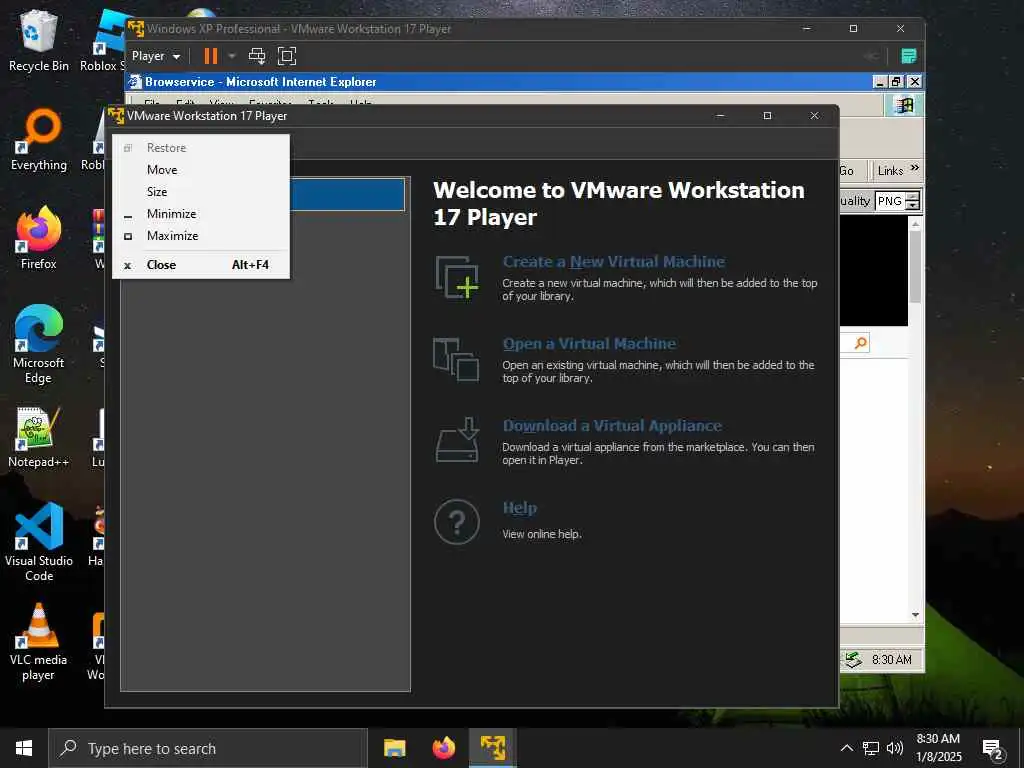The image size is (1024, 768).
Task: Click the download appliance drive icon
Action: pos(457,440)
